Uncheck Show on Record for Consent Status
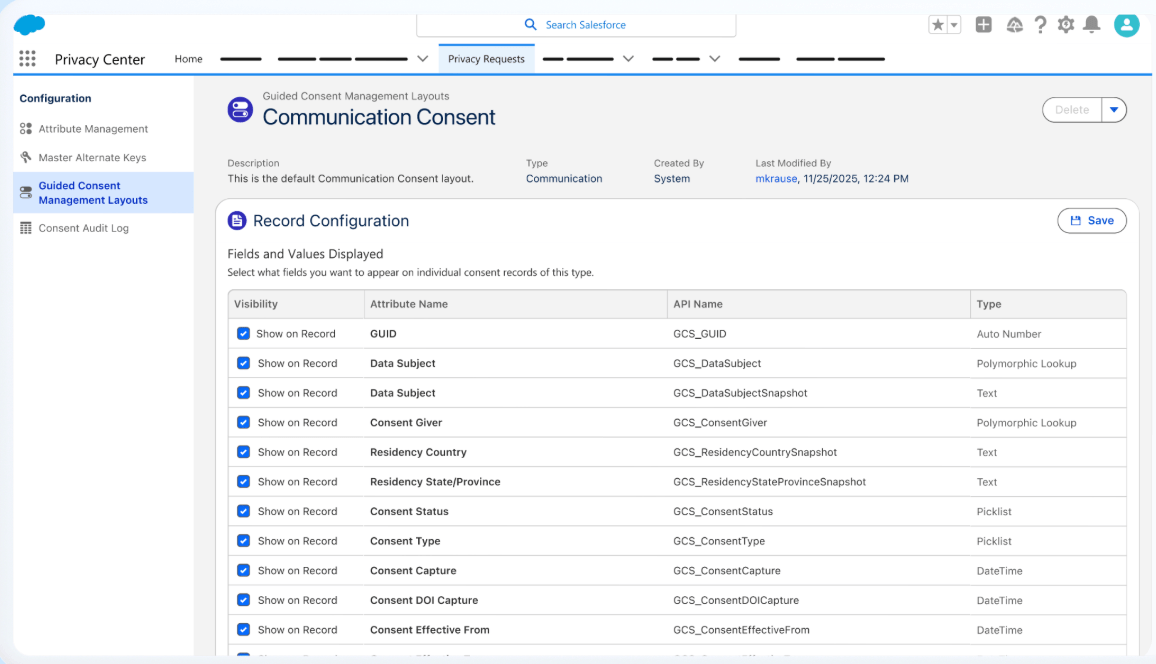 (x=243, y=511)
